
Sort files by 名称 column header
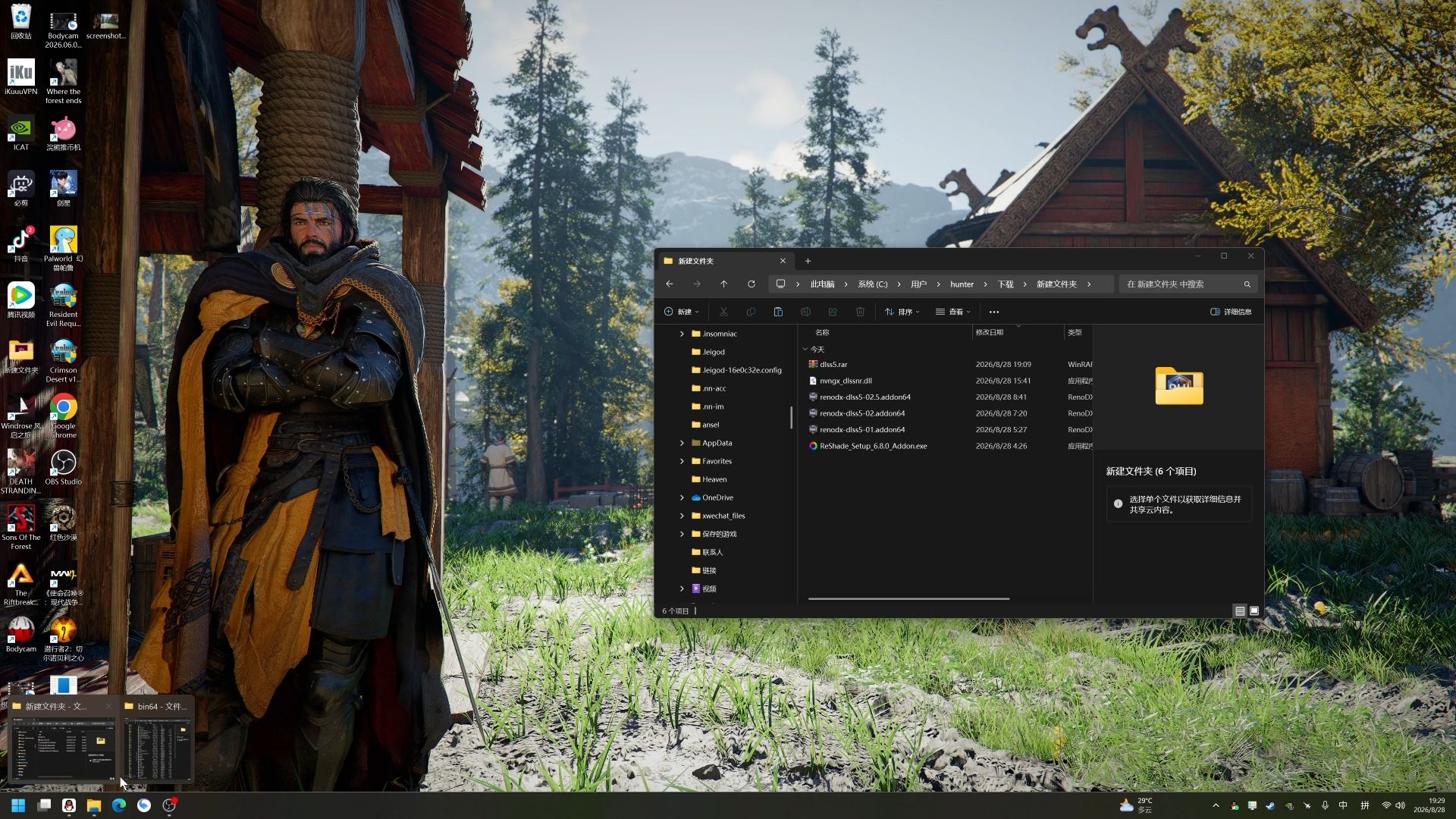pos(822,332)
